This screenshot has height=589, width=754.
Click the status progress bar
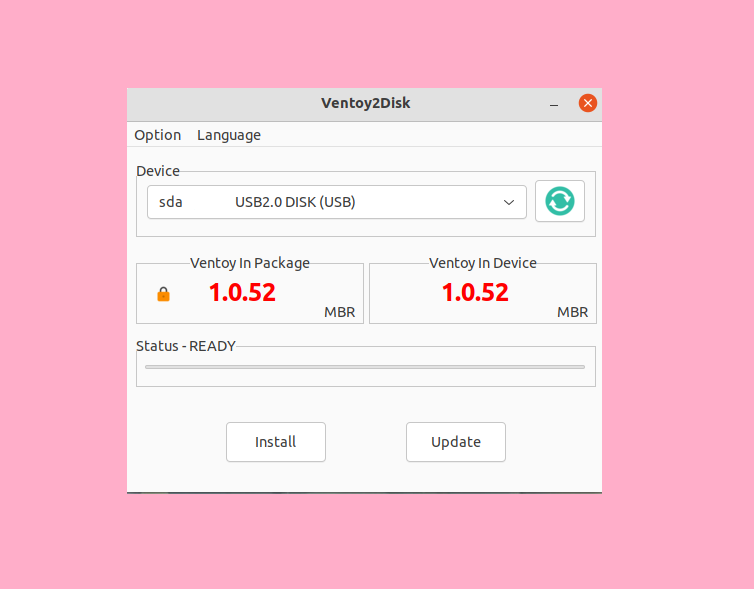point(365,367)
